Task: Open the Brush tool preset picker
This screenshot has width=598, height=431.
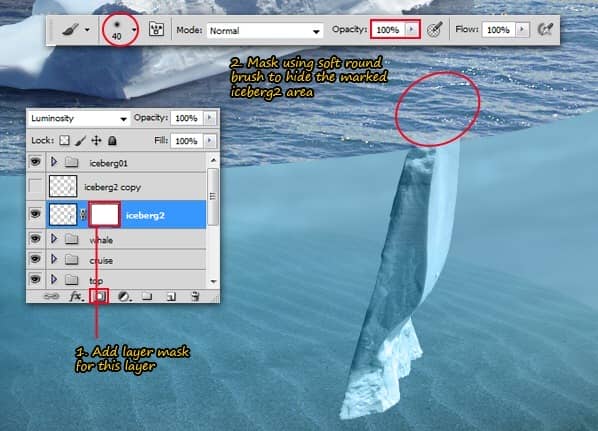Action: click(76, 29)
